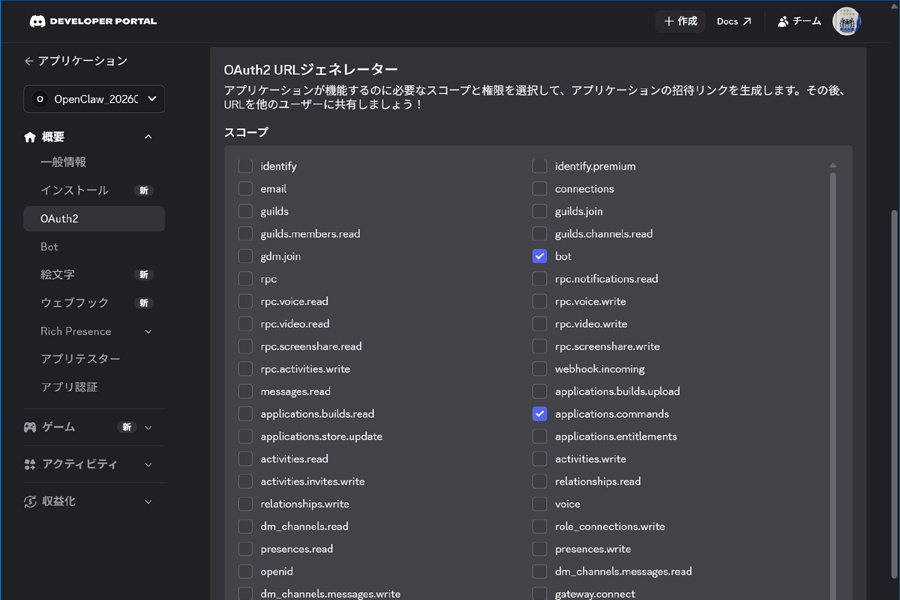Open the OpenClaw application selector dropdown
This screenshot has width=900, height=600.
coord(93,99)
